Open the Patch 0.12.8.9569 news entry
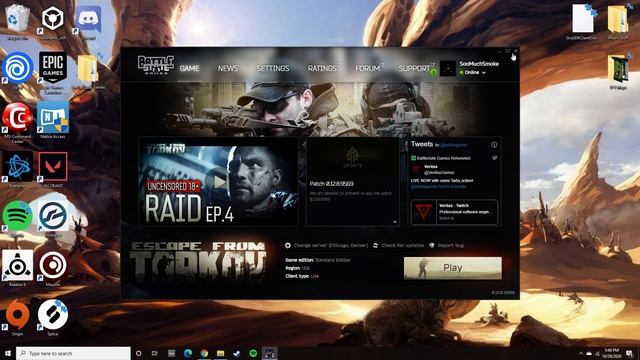Screen dimensions: 640x360 [x=331, y=184]
